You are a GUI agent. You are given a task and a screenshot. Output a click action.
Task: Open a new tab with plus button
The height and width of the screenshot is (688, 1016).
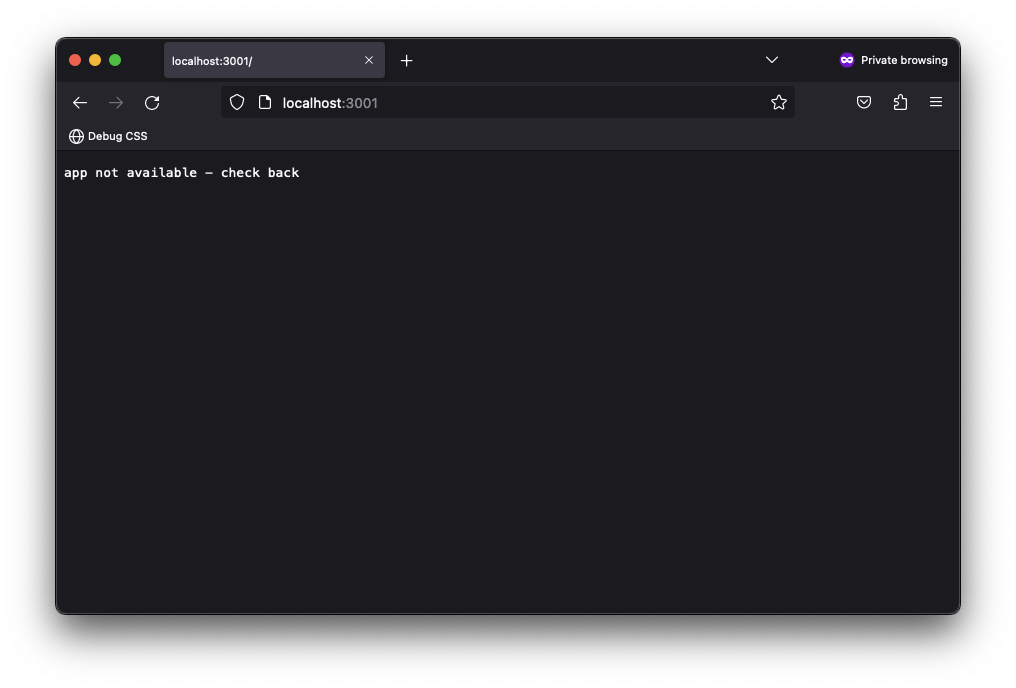point(406,61)
